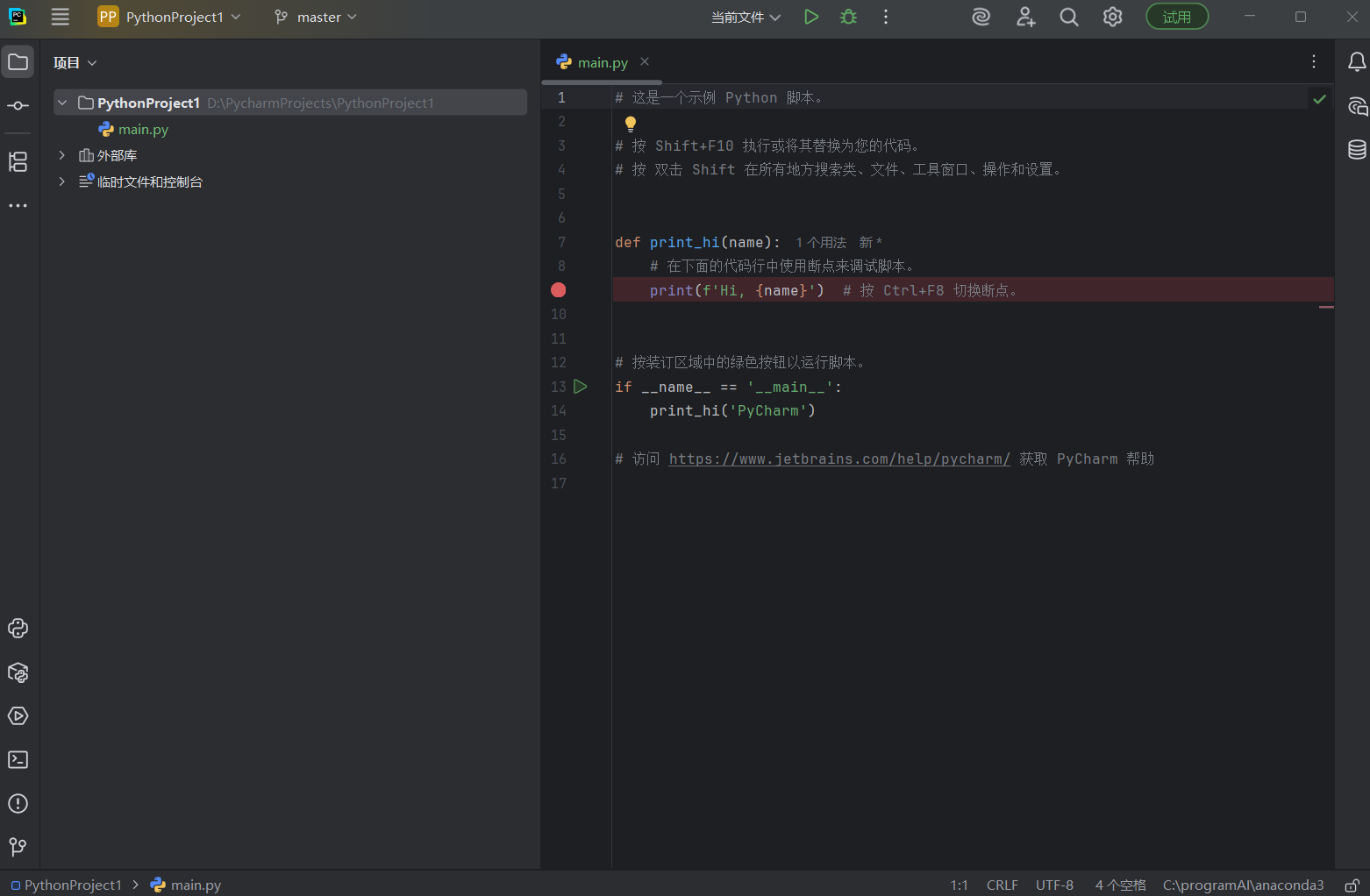The image size is (1370, 896).
Task: Select main.py in project tree
Action: (143, 129)
